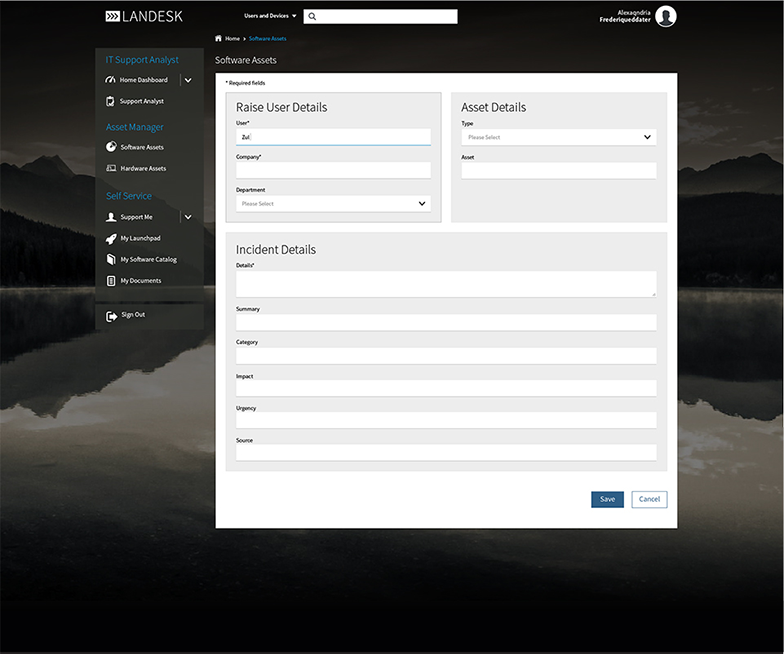
Task: Go to Home in the breadcrumb
Action: (232, 38)
